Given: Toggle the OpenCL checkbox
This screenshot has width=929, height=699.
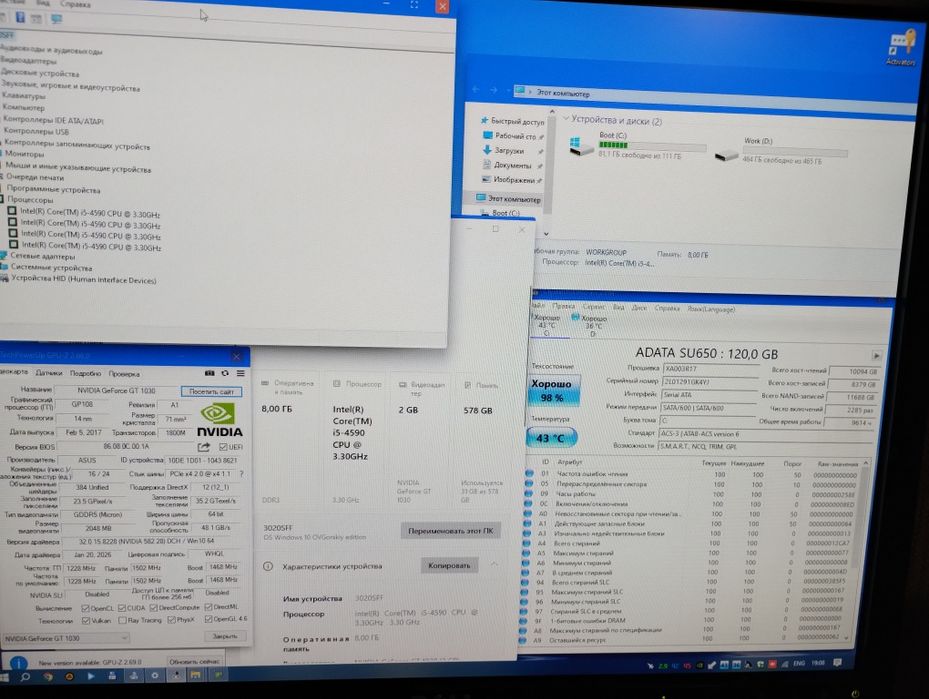Looking at the screenshot, I should click(x=85, y=608).
